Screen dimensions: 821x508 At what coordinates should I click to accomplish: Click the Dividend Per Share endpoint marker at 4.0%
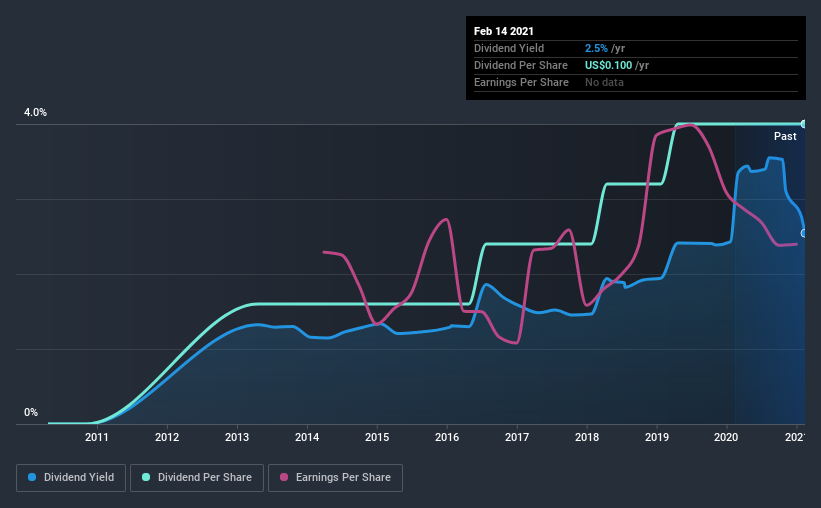pos(803,124)
